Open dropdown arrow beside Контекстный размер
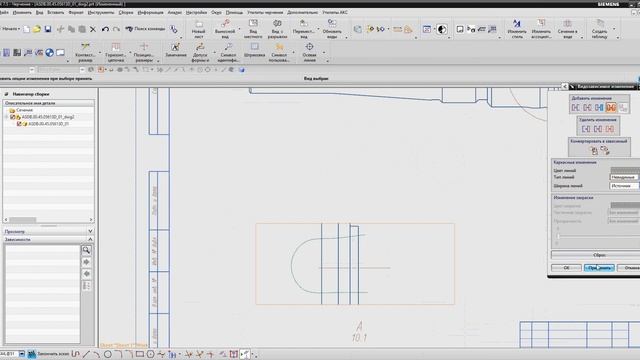The image size is (640, 360). click(99, 53)
